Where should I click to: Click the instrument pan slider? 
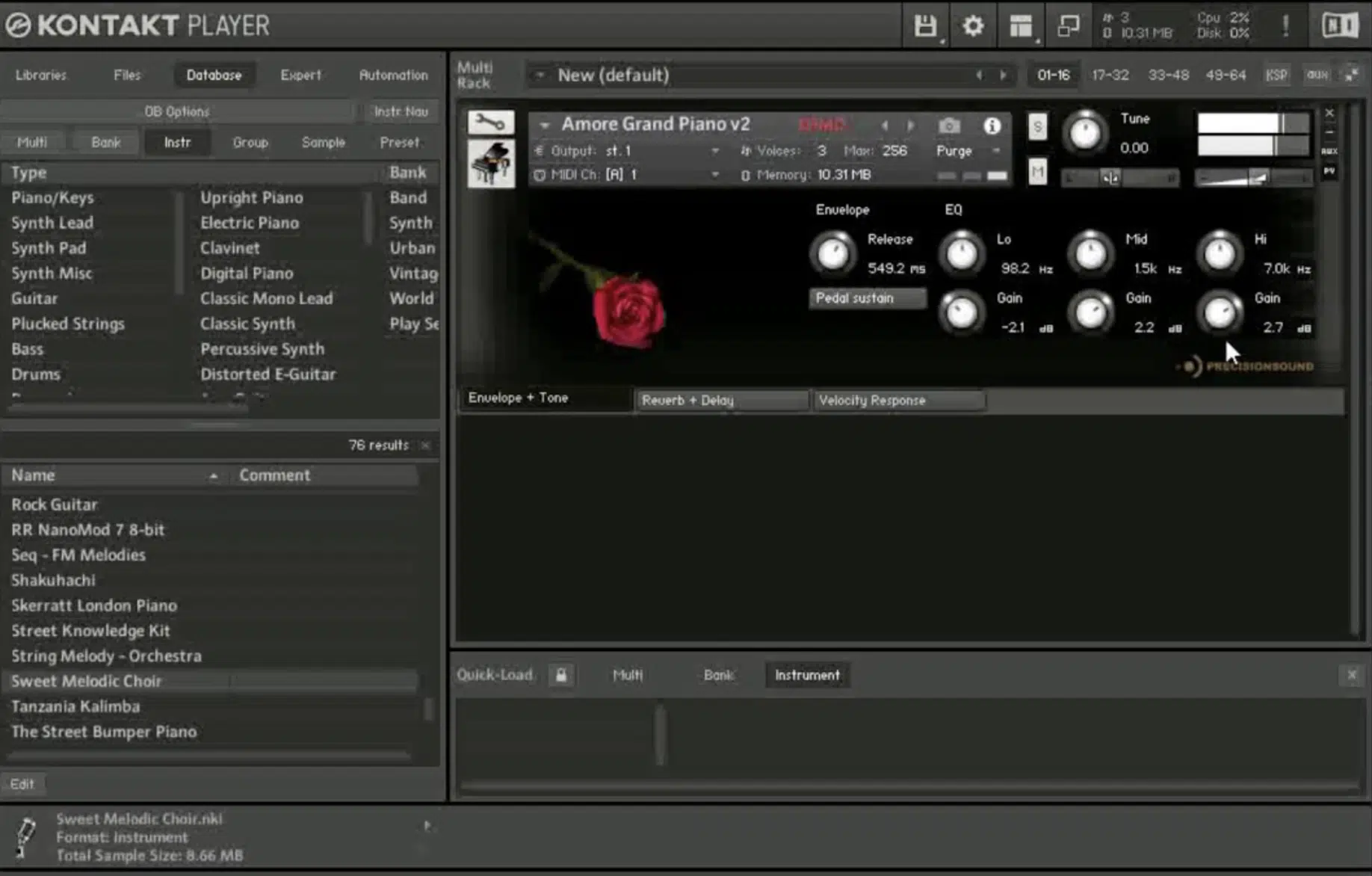coord(1119,178)
